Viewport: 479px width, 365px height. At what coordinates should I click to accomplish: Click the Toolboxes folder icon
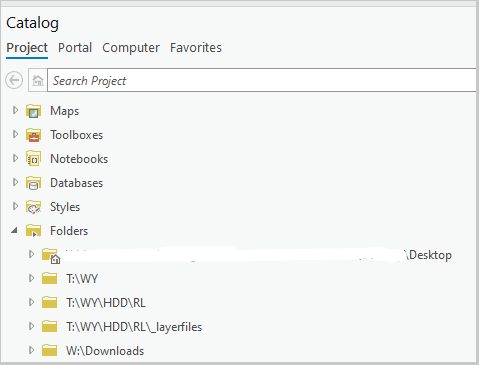tap(33, 135)
